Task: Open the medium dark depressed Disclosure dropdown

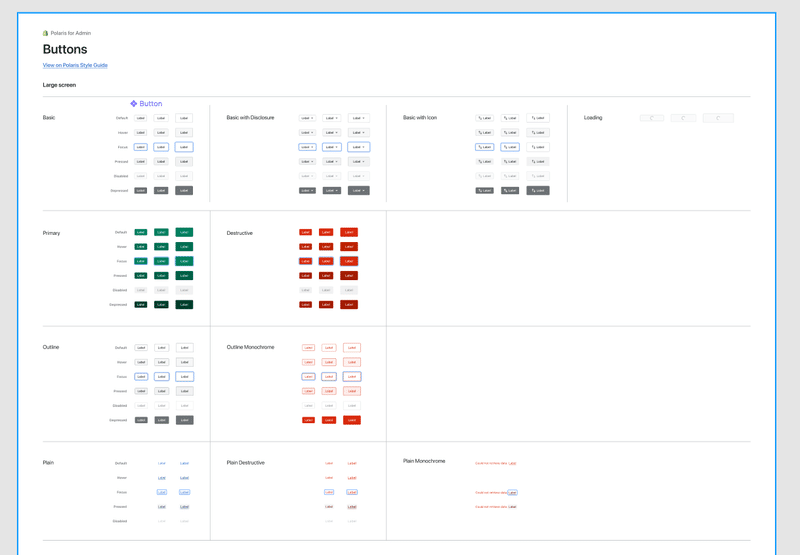Action: coord(332,190)
